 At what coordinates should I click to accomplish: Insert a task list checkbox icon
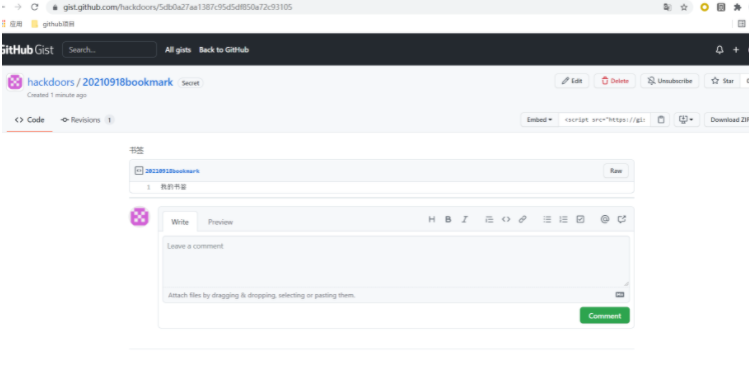pos(580,219)
